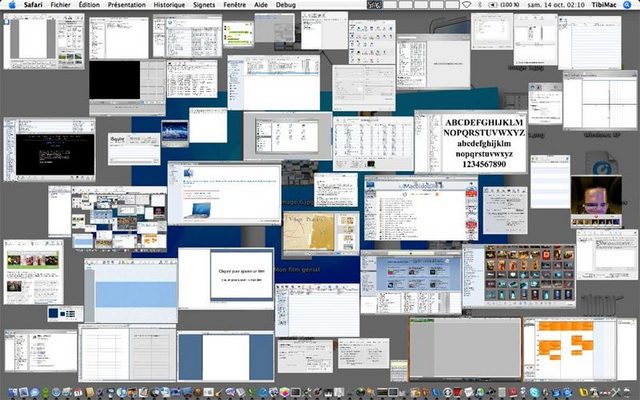Select the window showing a MacBook laptop picture
This screenshot has width=640, height=400.
224,193
